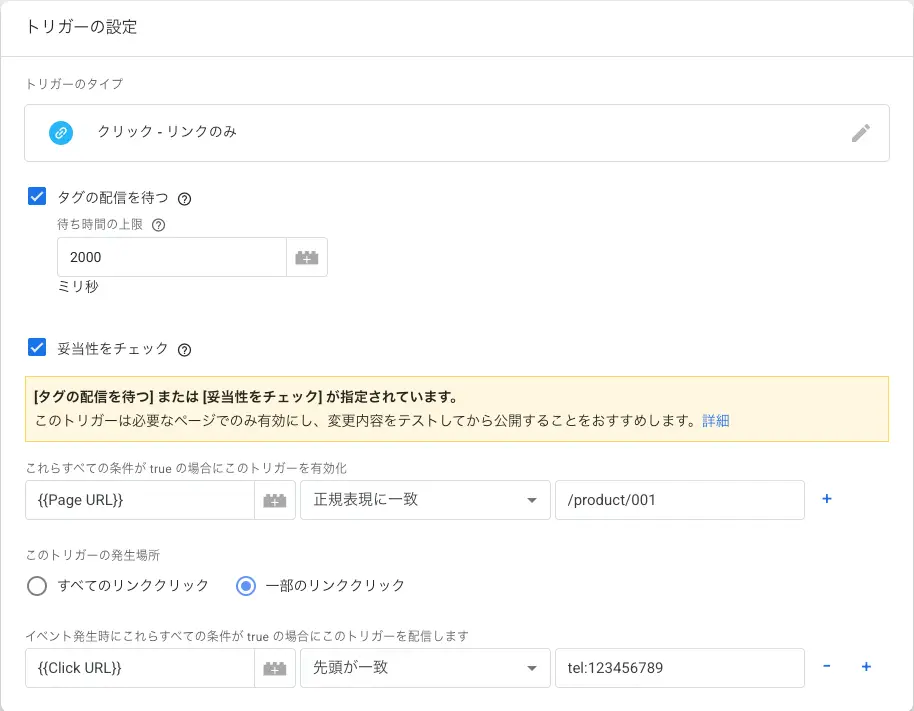Screen dimensions: 914x711
Task: Uncheck the 妥当性をチェック checkbox
Action: [37, 348]
